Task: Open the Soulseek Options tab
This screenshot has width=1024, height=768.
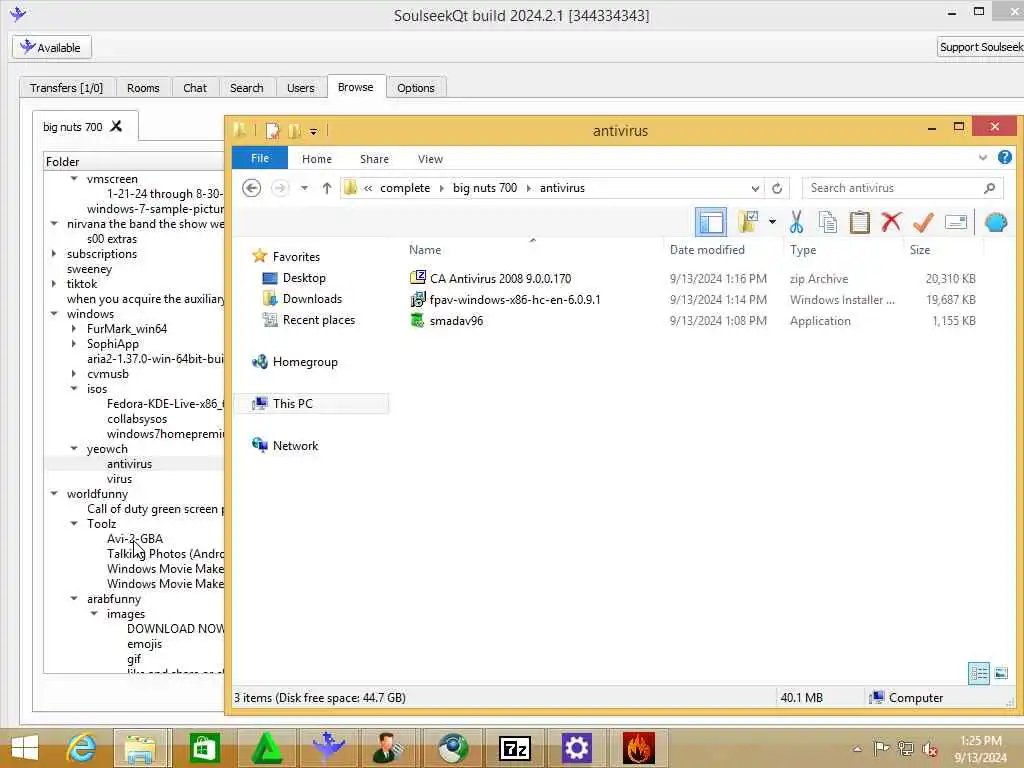Action: (415, 88)
